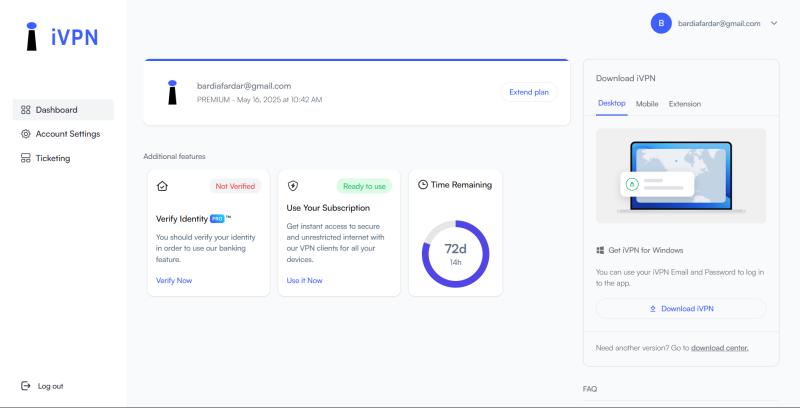Click the Time Remaining clock icon

(422, 185)
